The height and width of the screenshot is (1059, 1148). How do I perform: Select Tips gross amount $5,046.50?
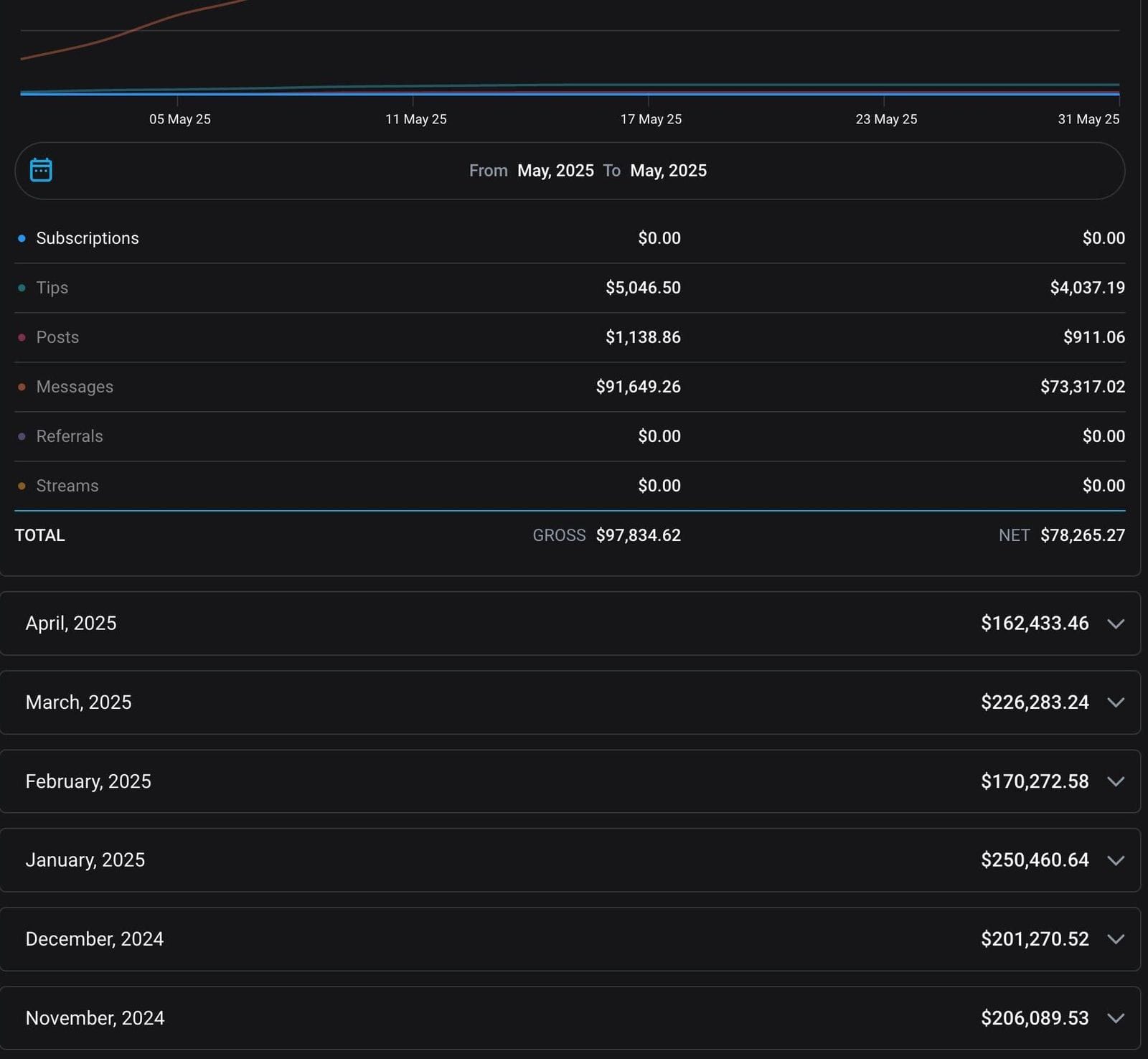tap(643, 288)
